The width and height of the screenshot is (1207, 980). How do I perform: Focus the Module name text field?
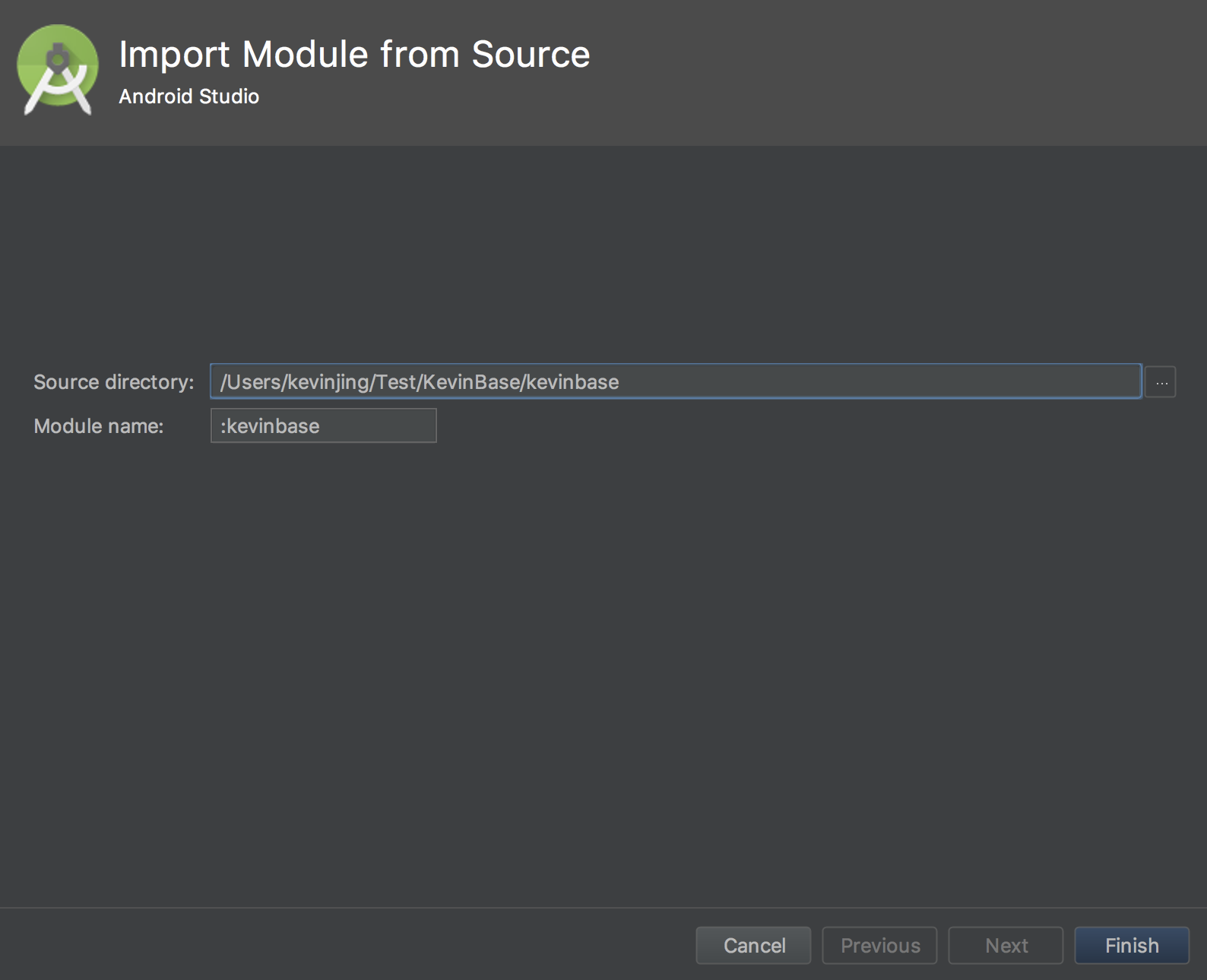(x=323, y=425)
